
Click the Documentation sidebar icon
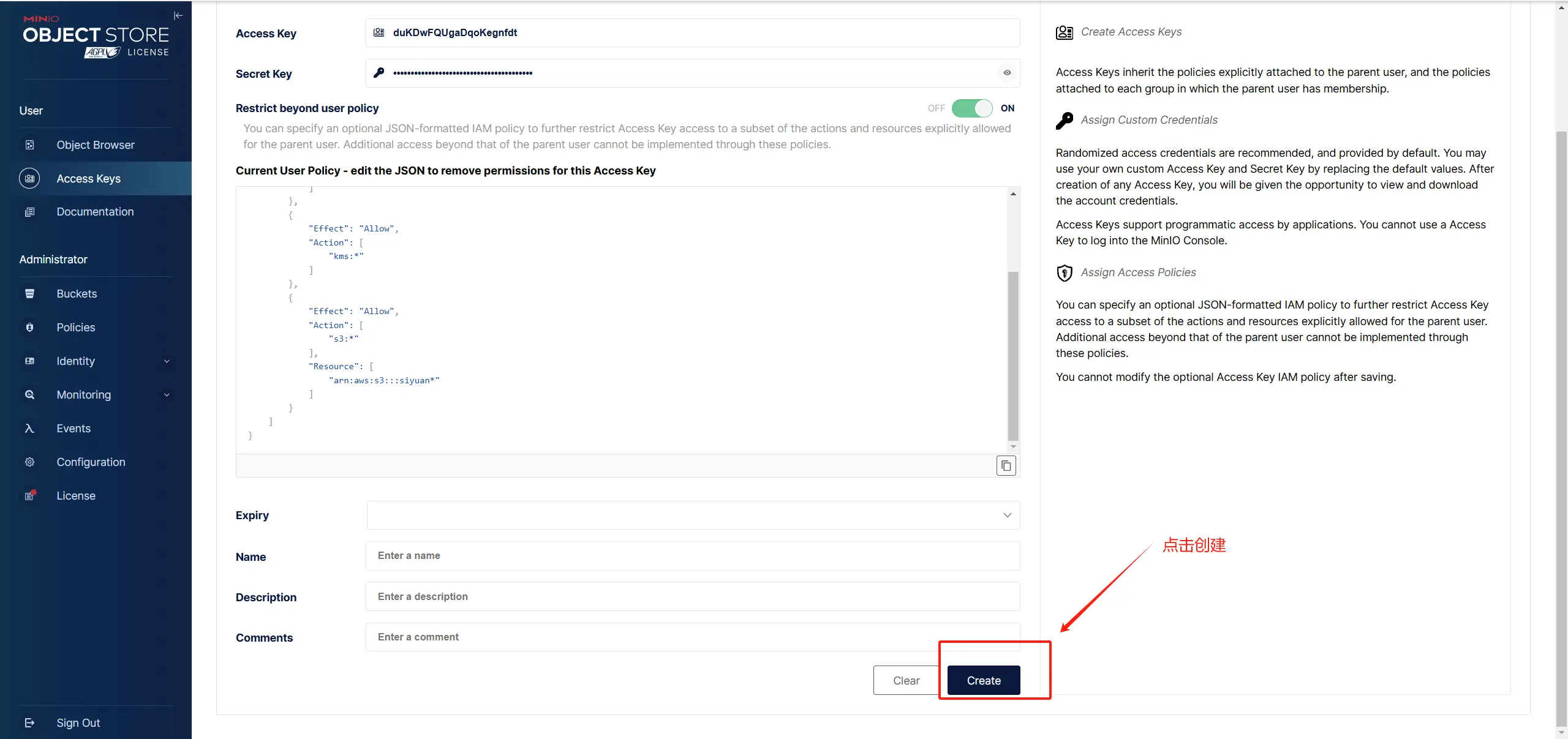29,212
